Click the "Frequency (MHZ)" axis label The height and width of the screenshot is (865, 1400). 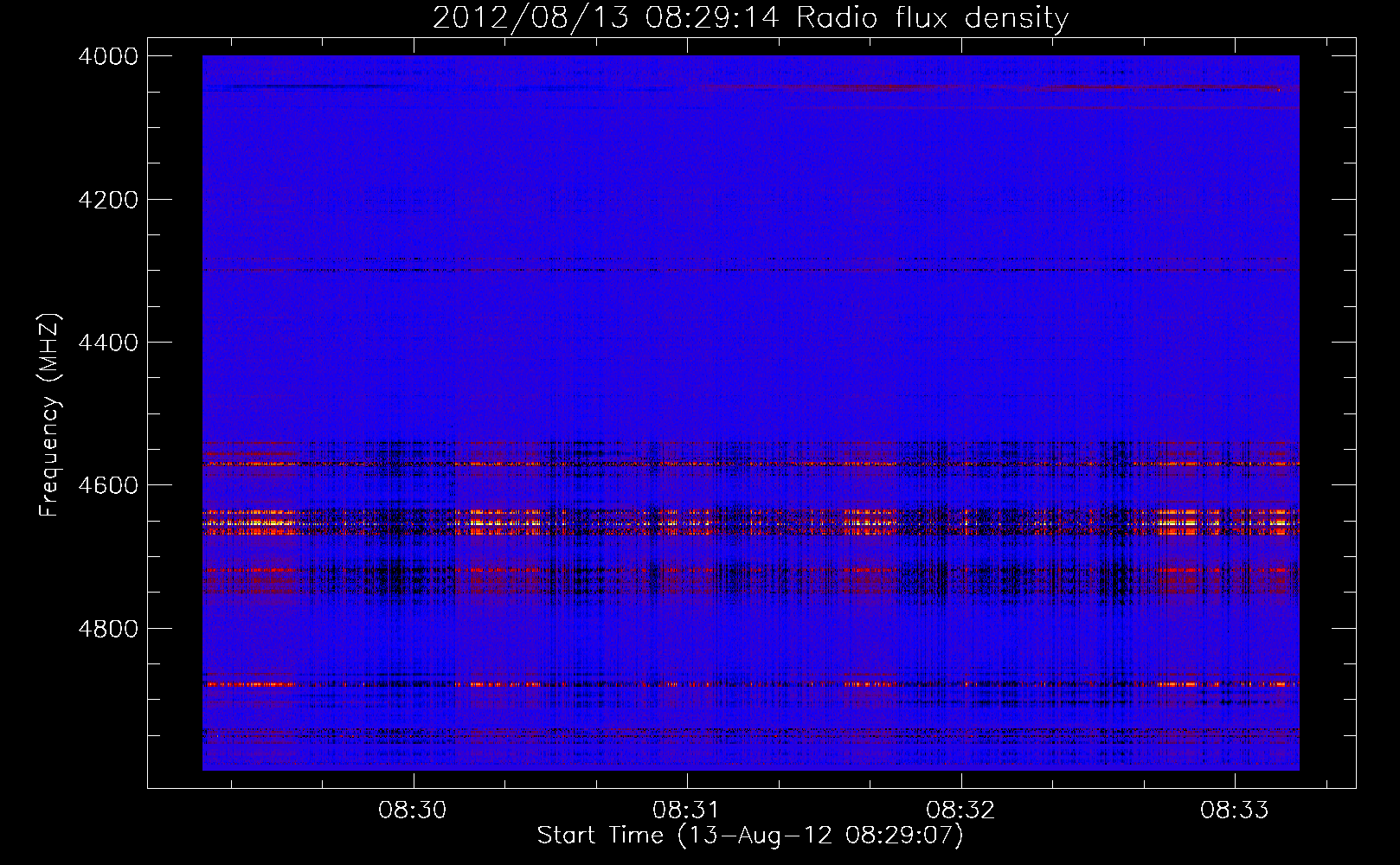point(49,415)
